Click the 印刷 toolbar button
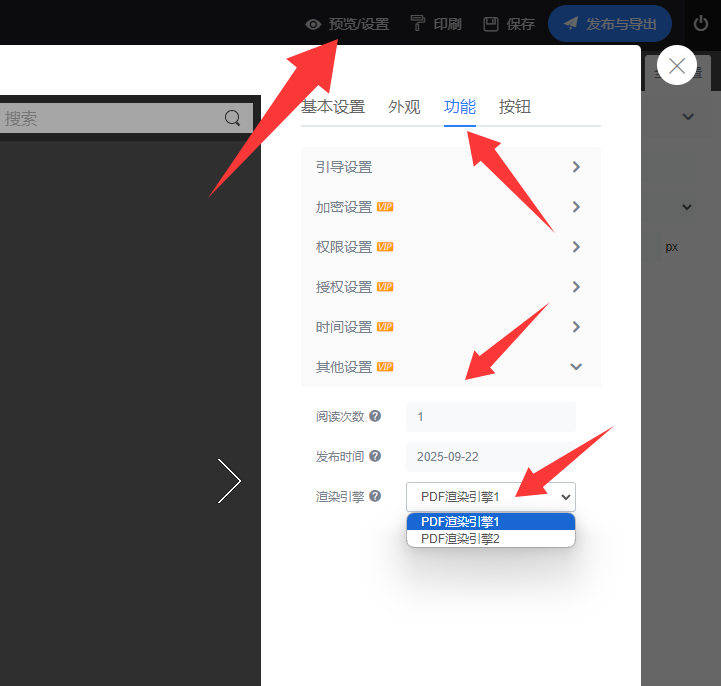This screenshot has height=686, width=721. [436, 24]
